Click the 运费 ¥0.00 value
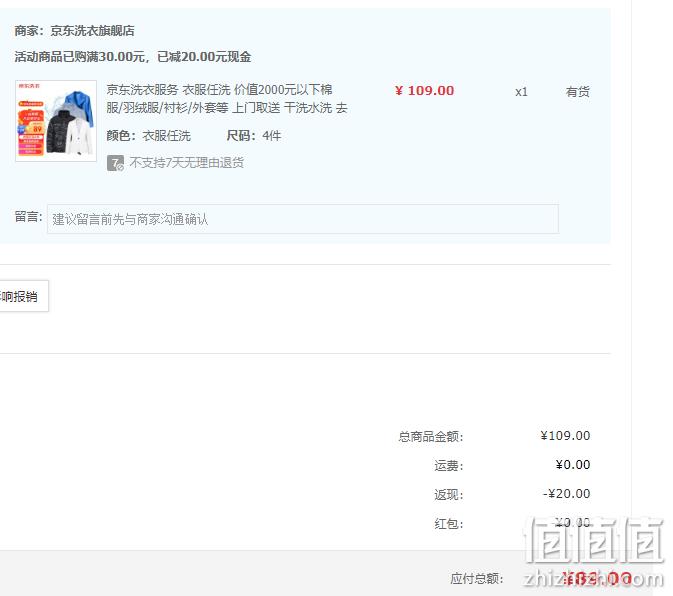Viewport: 673px width, 596px height. click(x=573, y=465)
